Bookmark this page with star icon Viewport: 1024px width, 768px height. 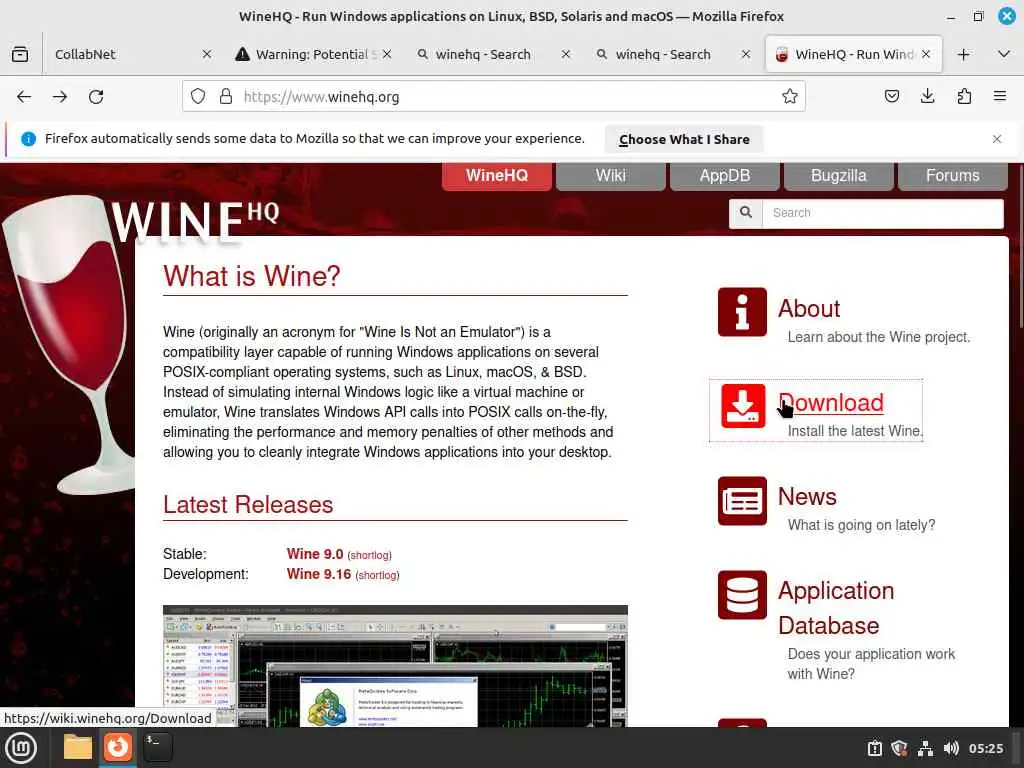[790, 97]
